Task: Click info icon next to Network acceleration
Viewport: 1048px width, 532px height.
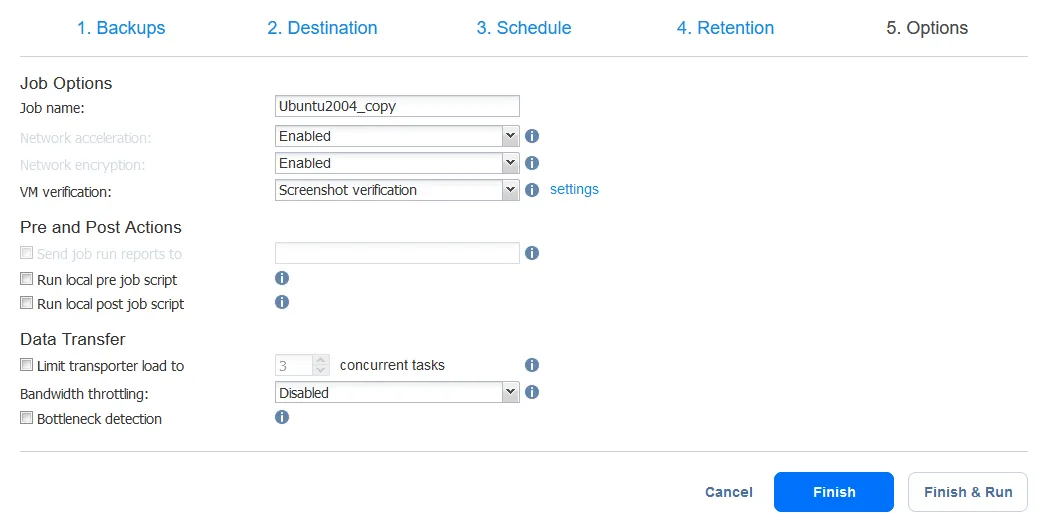Action: [532, 136]
